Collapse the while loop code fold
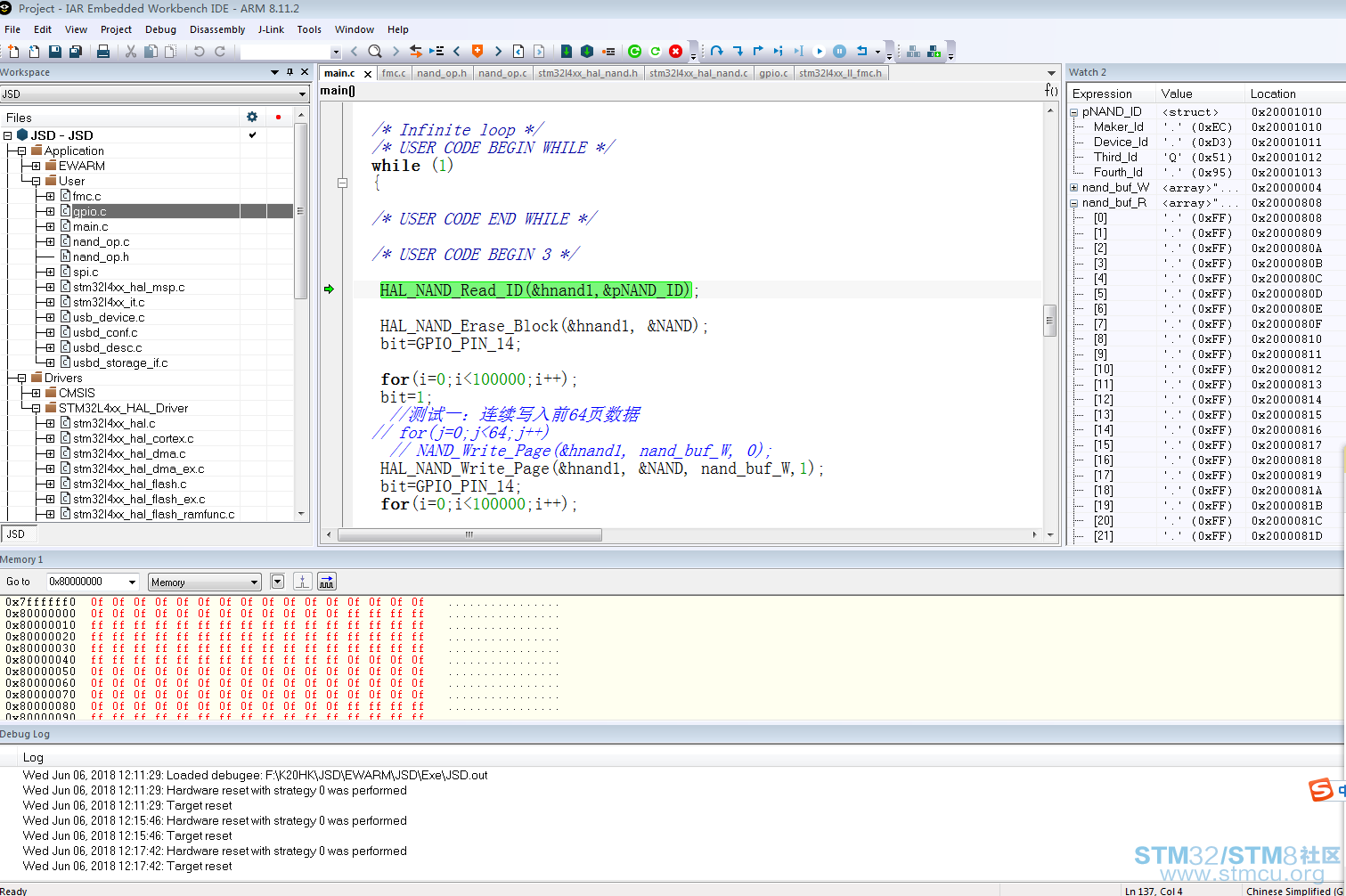 click(x=342, y=183)
